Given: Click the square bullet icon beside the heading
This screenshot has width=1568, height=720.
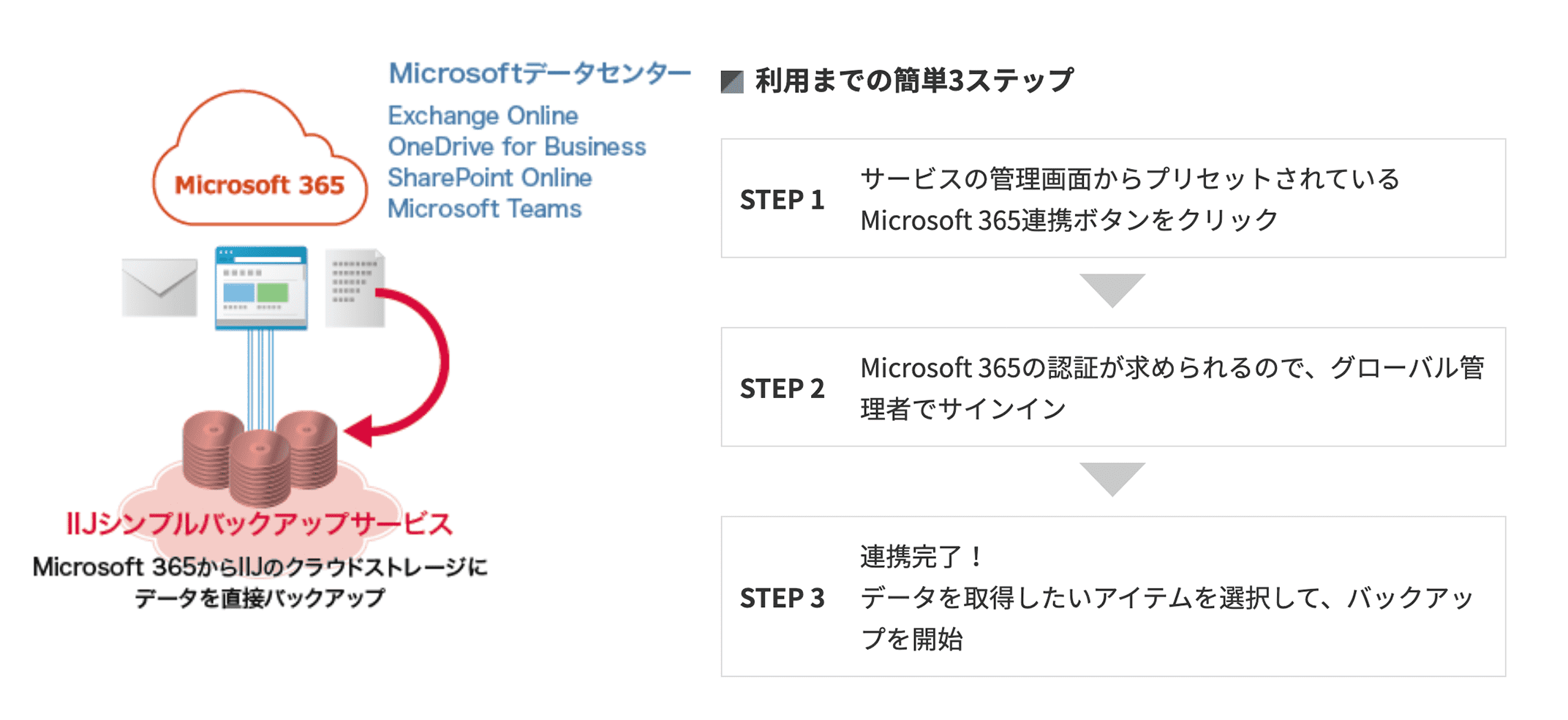Looking at the screenshot, I should click(732, 81).
